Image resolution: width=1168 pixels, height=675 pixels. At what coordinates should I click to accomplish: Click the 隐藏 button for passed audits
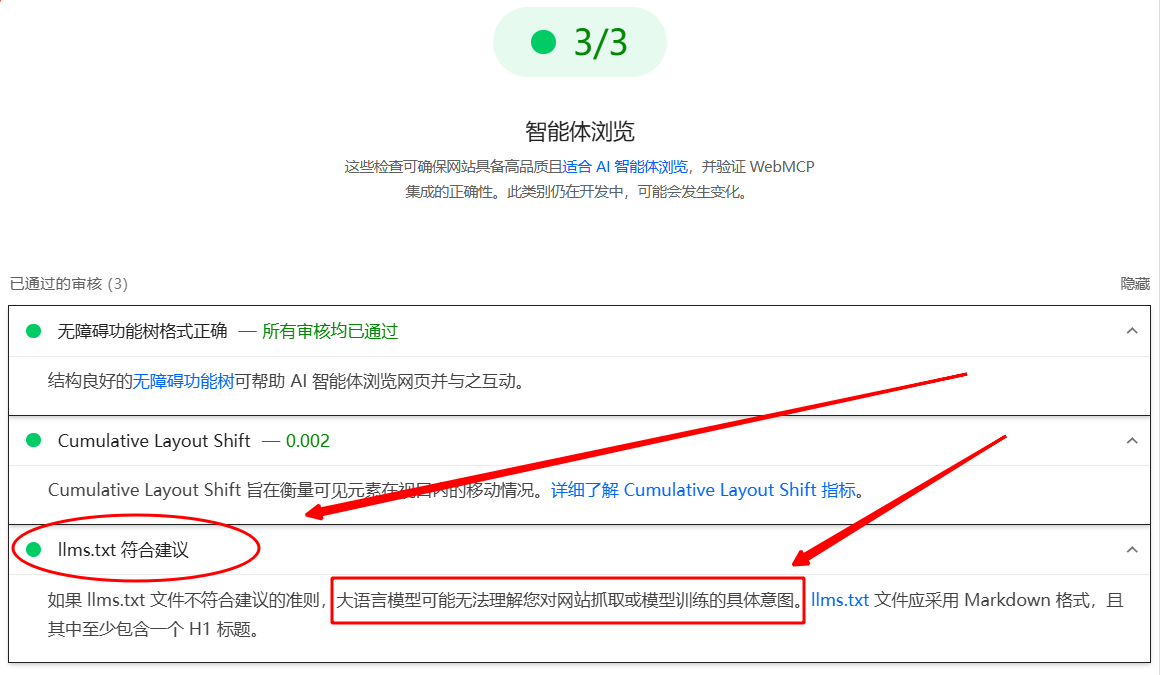[x=1135, y=284]
